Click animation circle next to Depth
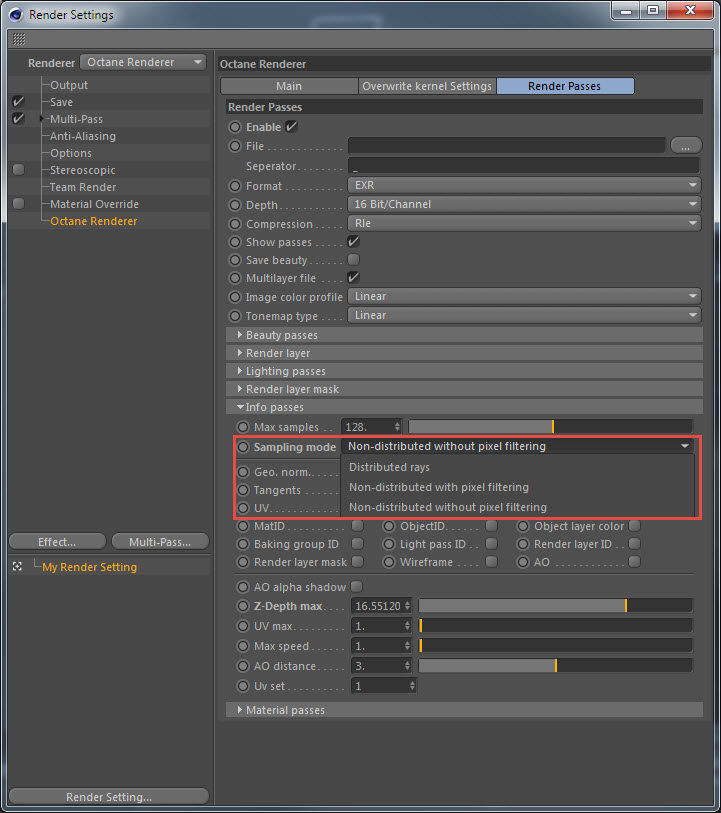The image size is (721, 813). point(235,205)
